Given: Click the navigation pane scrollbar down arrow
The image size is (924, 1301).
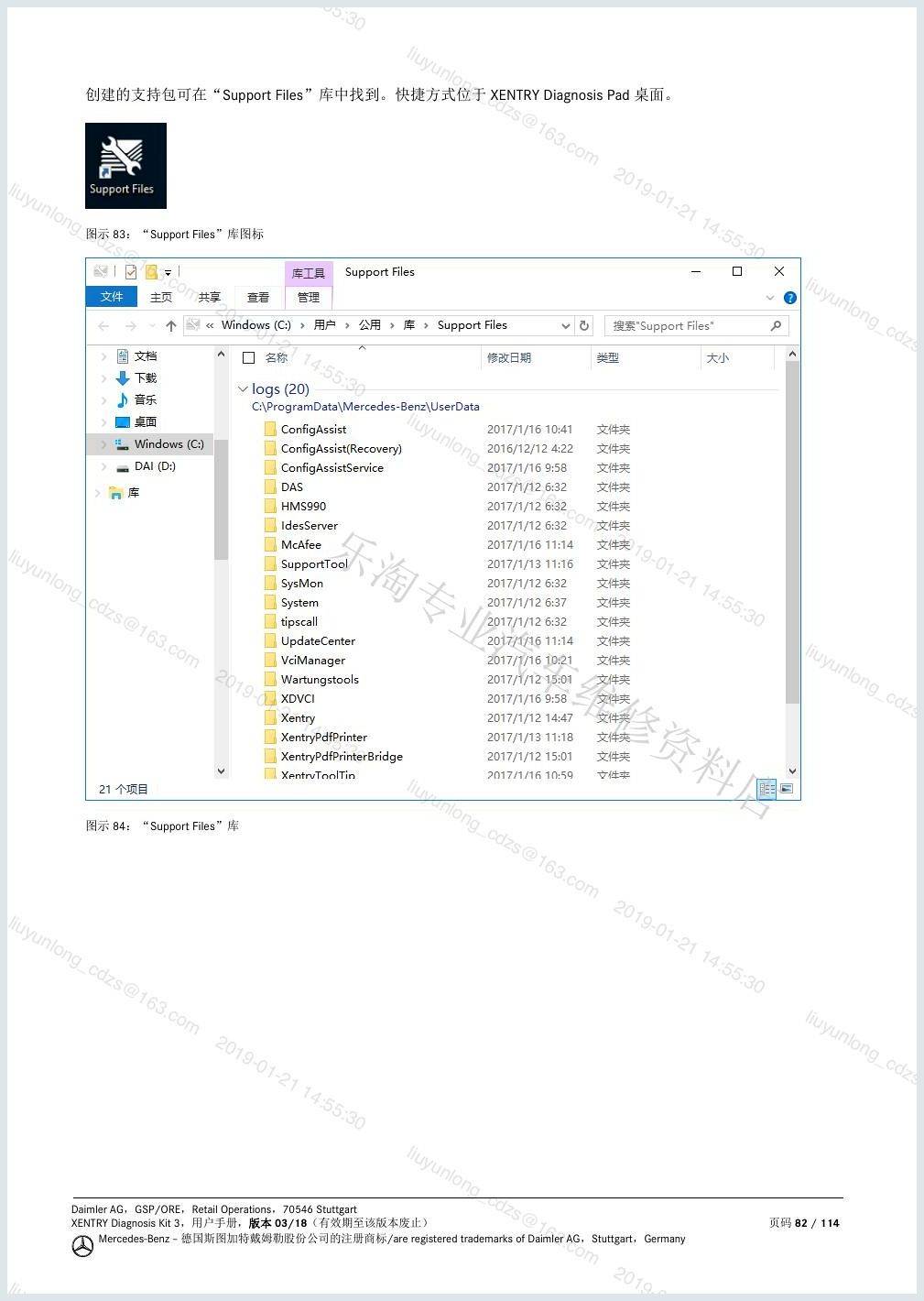Looking at the screenshot, I should click(221, 771).
